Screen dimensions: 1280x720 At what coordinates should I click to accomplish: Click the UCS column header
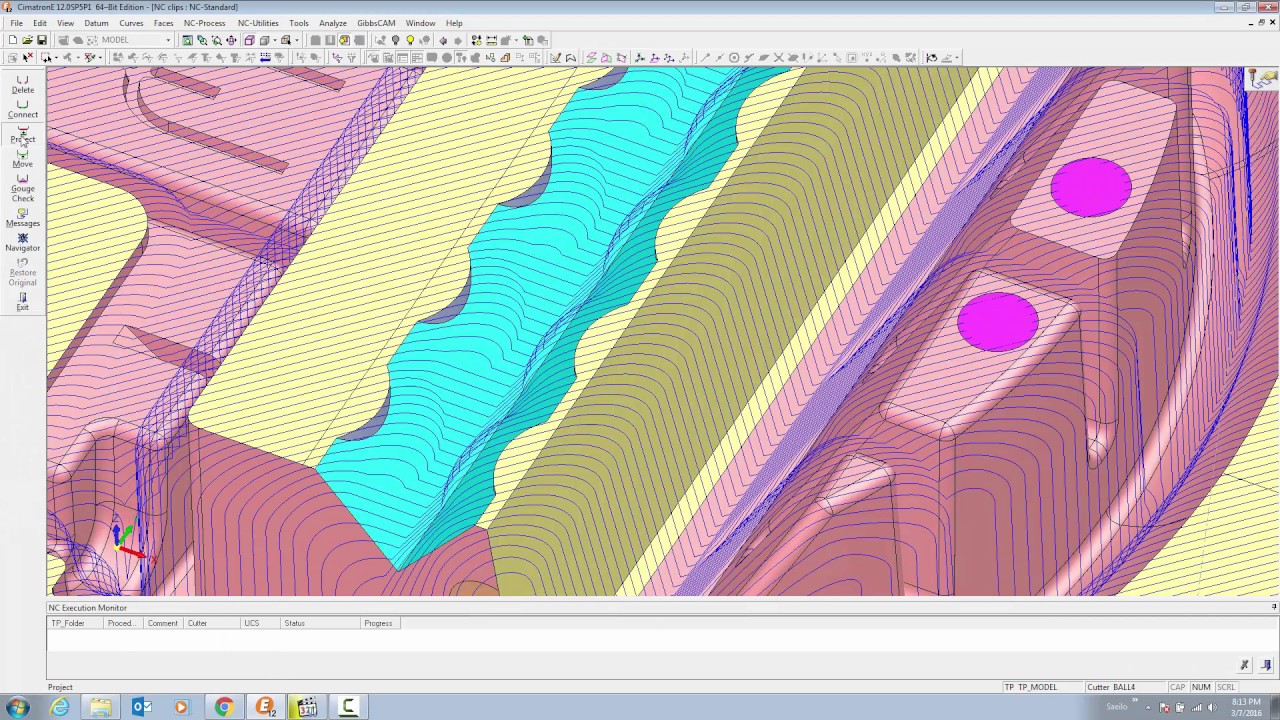point(260,623)
